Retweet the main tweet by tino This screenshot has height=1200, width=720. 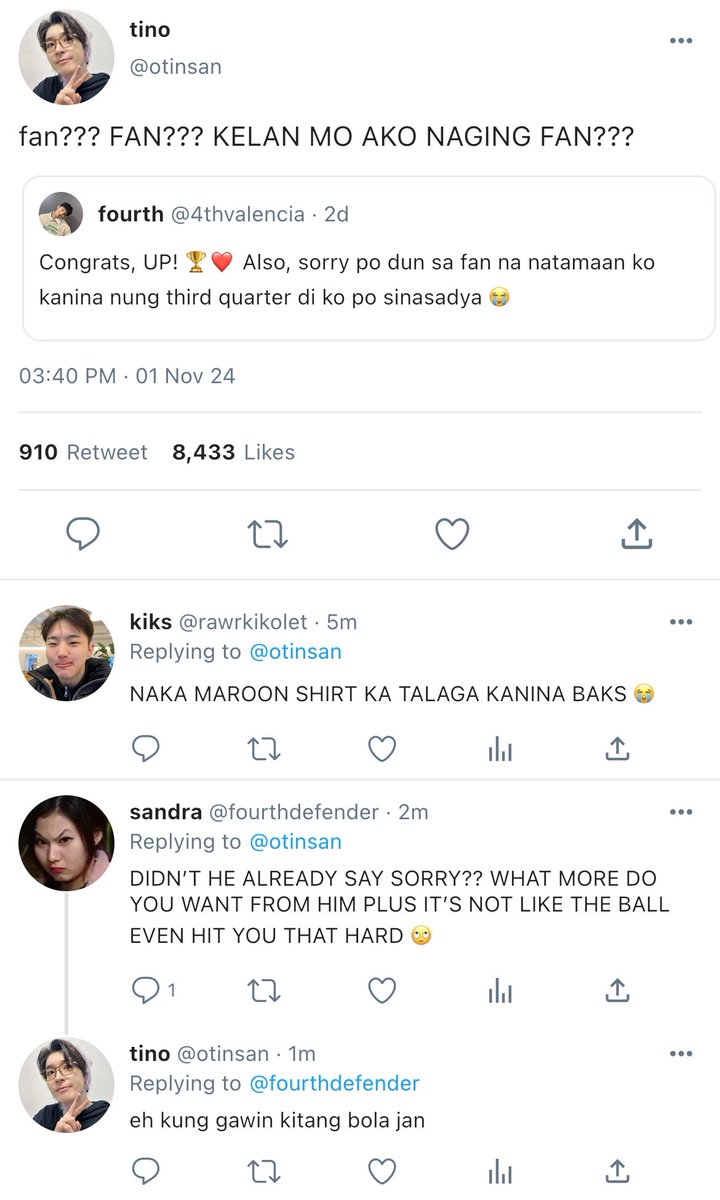pos(267,535)
